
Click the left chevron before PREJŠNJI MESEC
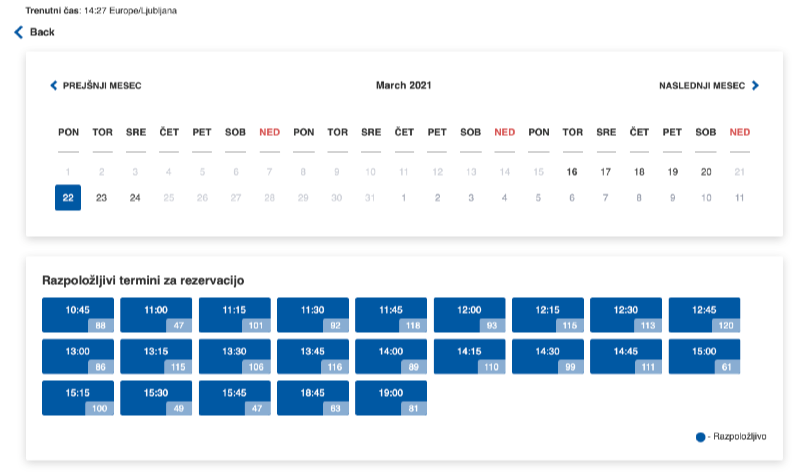click(x=54, y=85)
